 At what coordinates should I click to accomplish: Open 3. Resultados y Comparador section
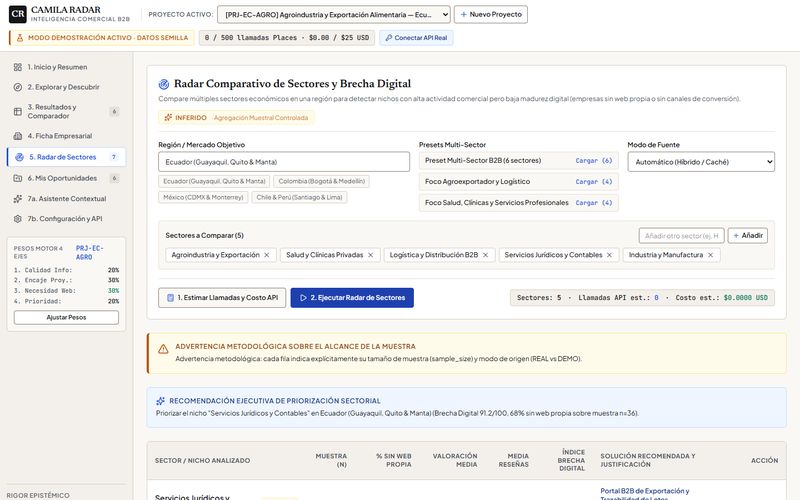pos(66,111)
